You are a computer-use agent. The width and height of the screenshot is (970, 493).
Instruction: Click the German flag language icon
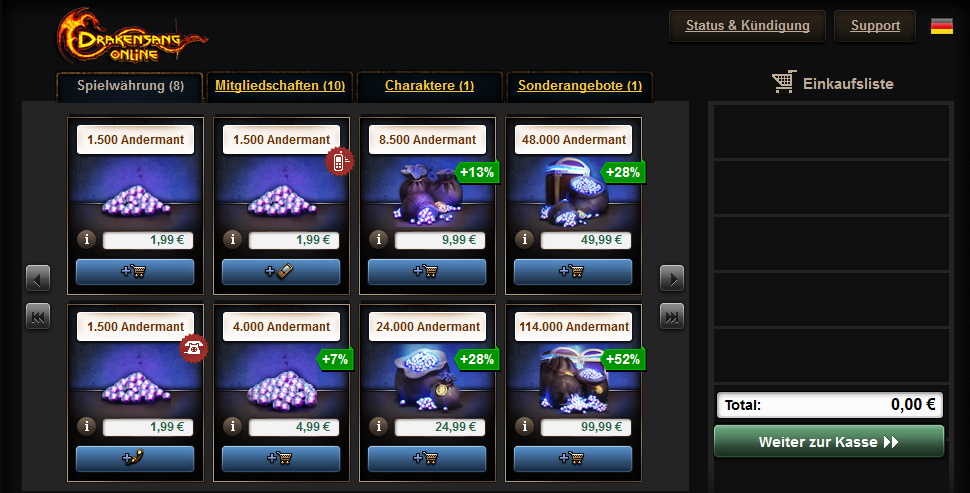[942, 26]
